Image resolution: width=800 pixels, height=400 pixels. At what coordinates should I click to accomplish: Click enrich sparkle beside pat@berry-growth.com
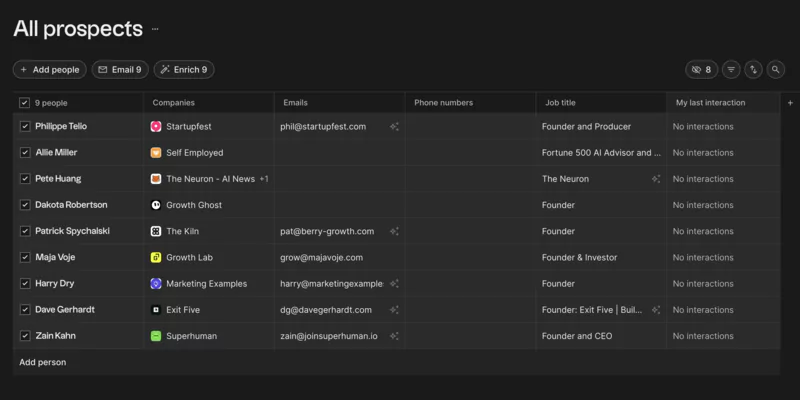[394, 231]
